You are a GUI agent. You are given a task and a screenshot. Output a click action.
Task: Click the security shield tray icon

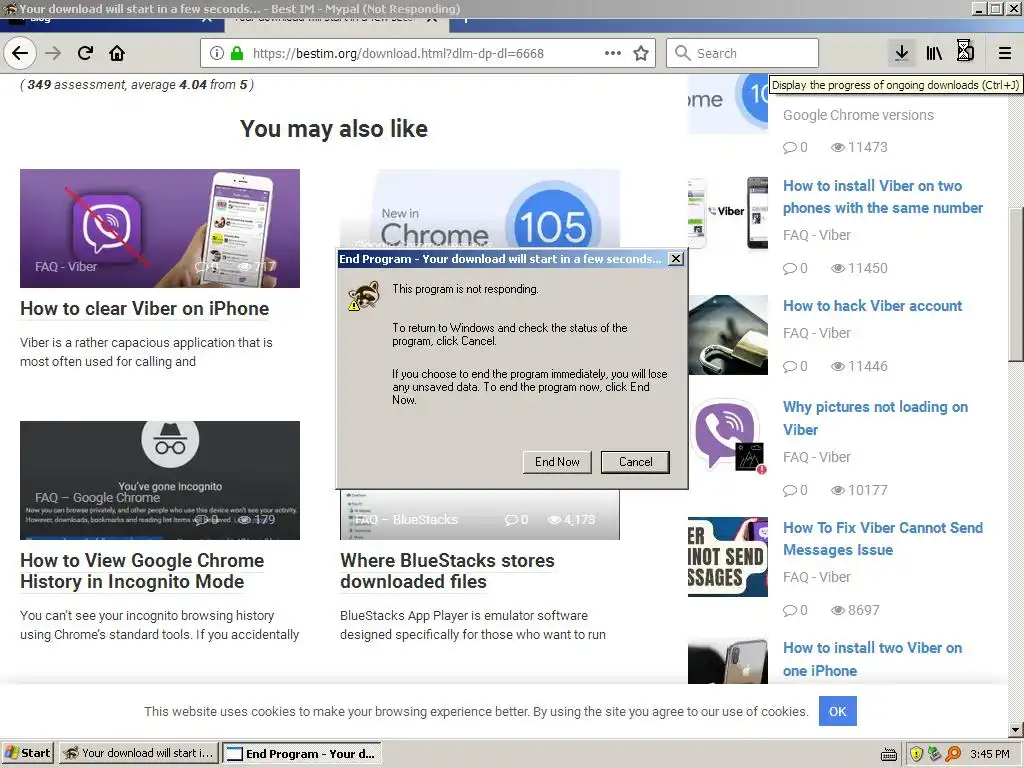pyautogui.click(x=916, y=754)
